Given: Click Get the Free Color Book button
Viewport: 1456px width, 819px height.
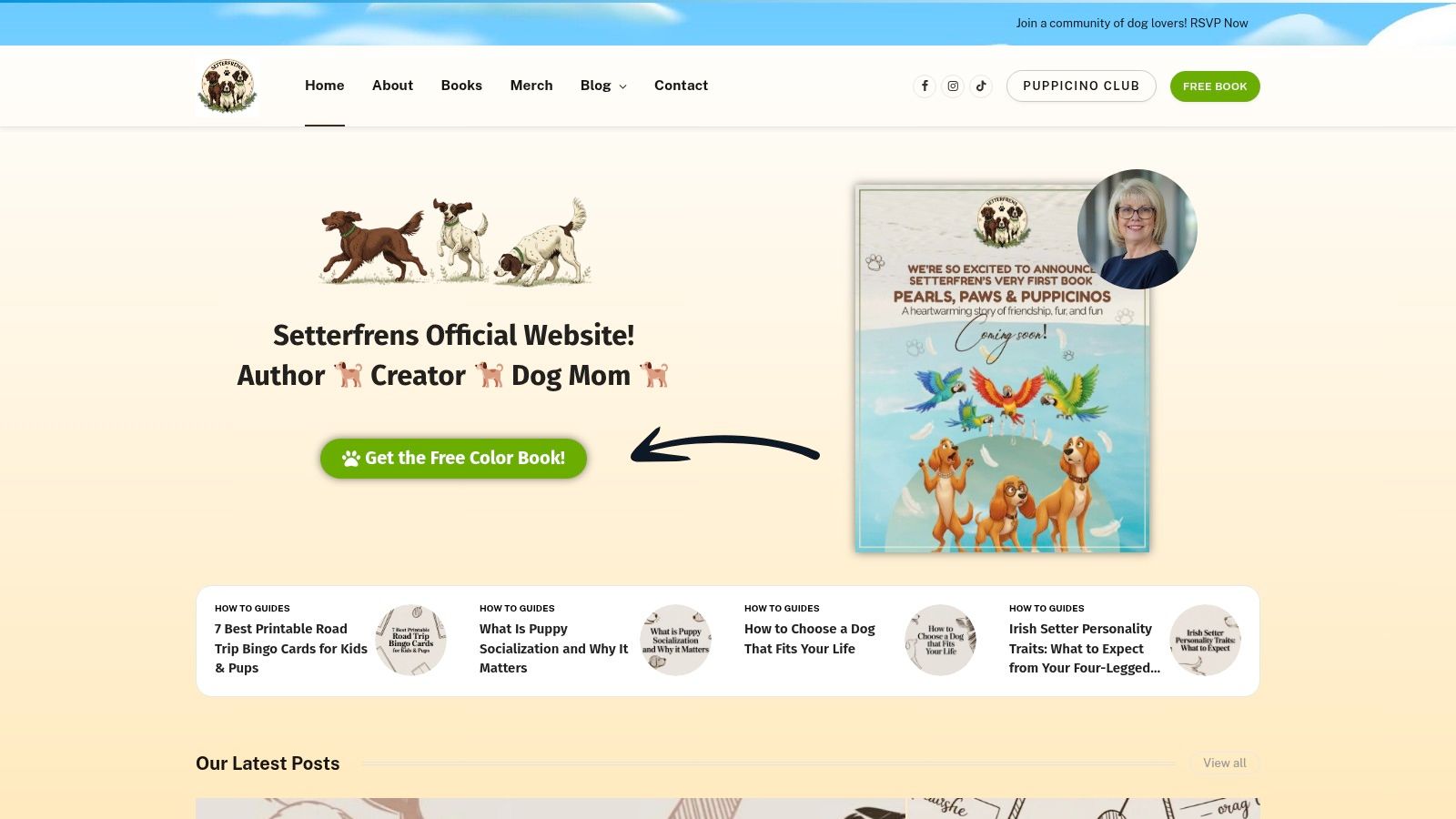Looking at the screenshot, I should click(x=452, y=458).
